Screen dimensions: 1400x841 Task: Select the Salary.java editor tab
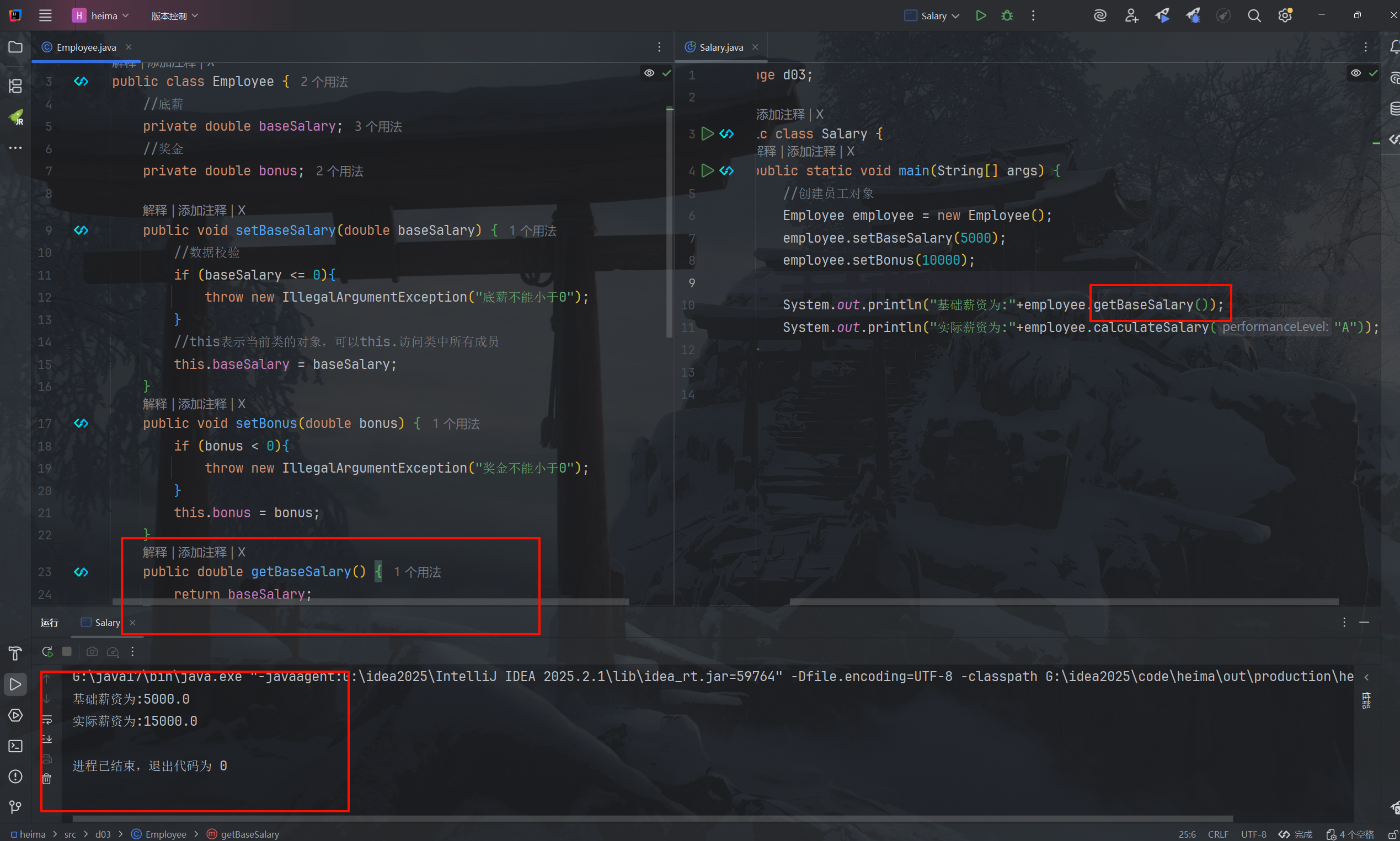721,47
